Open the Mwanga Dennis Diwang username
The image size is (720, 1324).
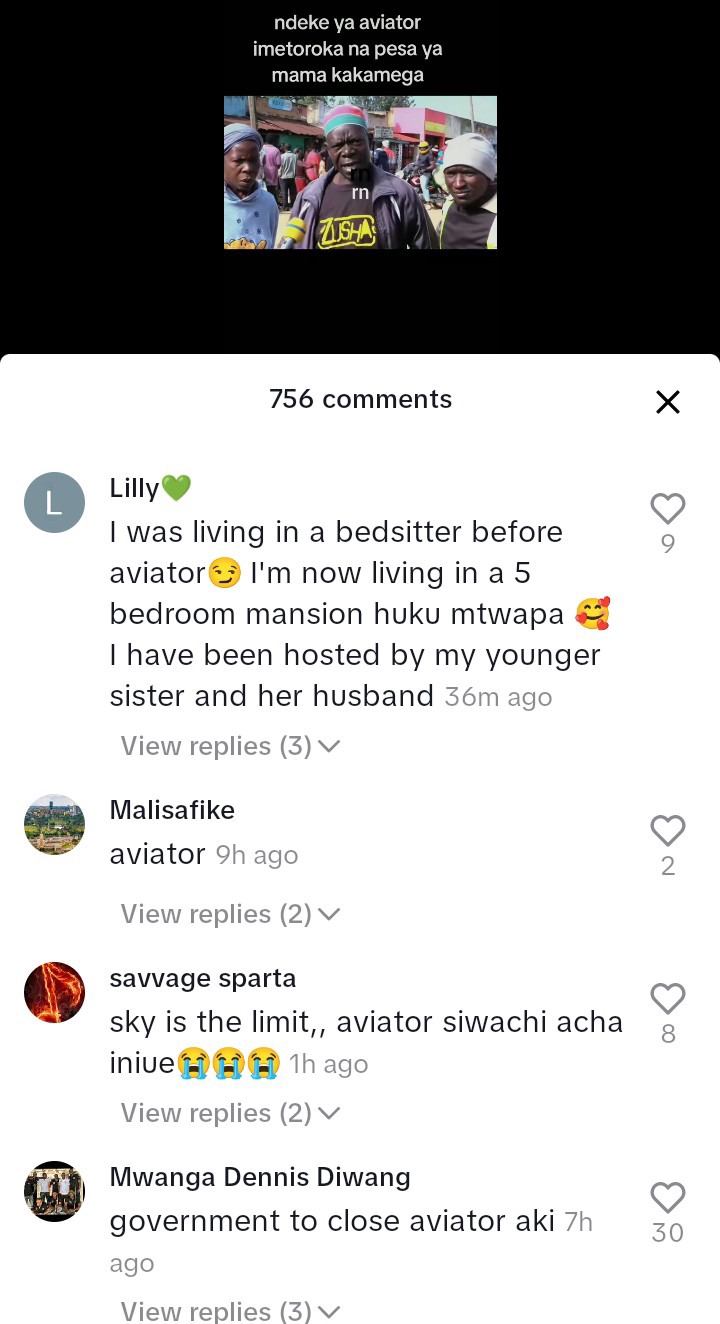260,1177
